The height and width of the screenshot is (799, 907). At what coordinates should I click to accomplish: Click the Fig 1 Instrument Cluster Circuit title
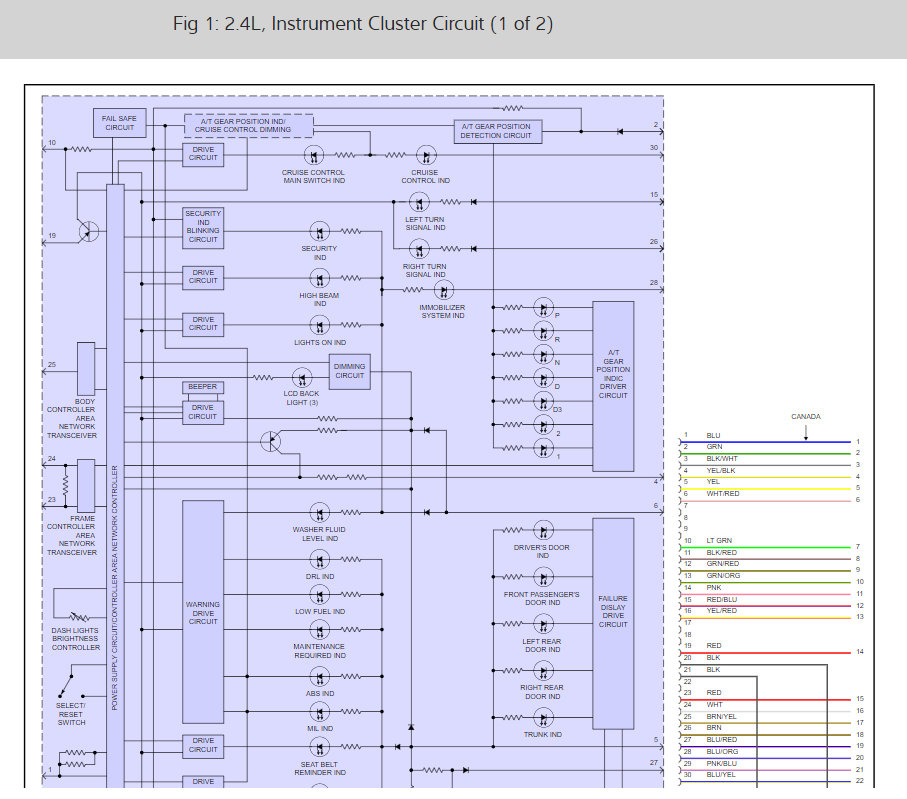click(362, 24)
